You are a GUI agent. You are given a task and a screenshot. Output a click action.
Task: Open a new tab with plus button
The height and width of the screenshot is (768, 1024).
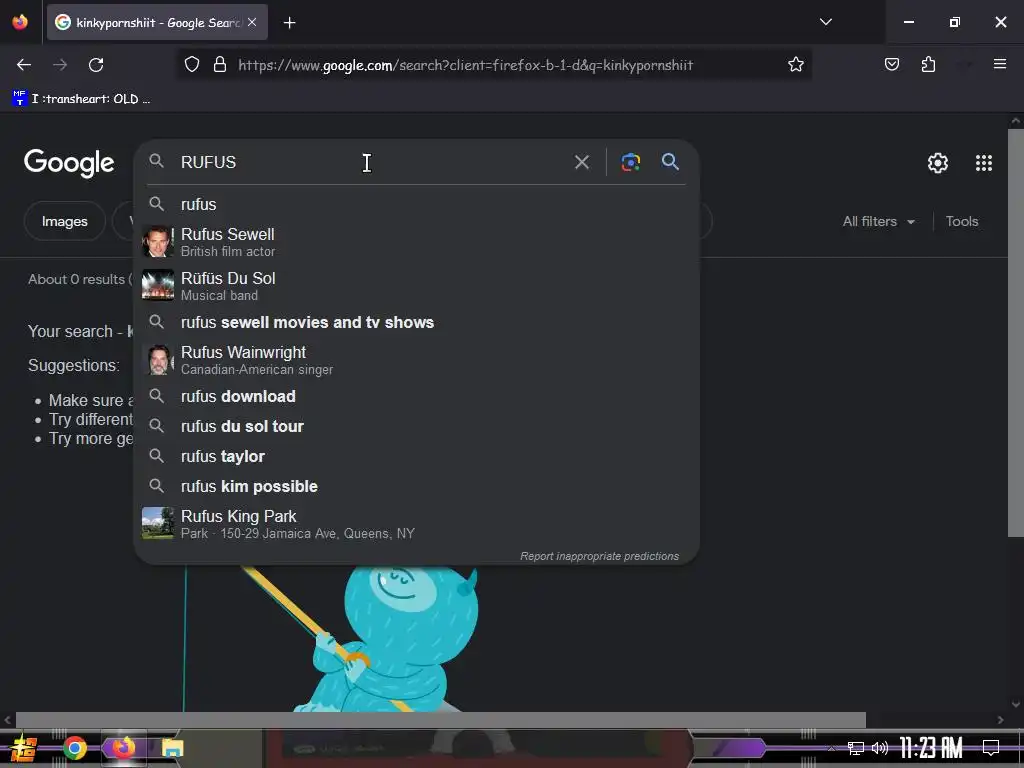coord(289,23)
